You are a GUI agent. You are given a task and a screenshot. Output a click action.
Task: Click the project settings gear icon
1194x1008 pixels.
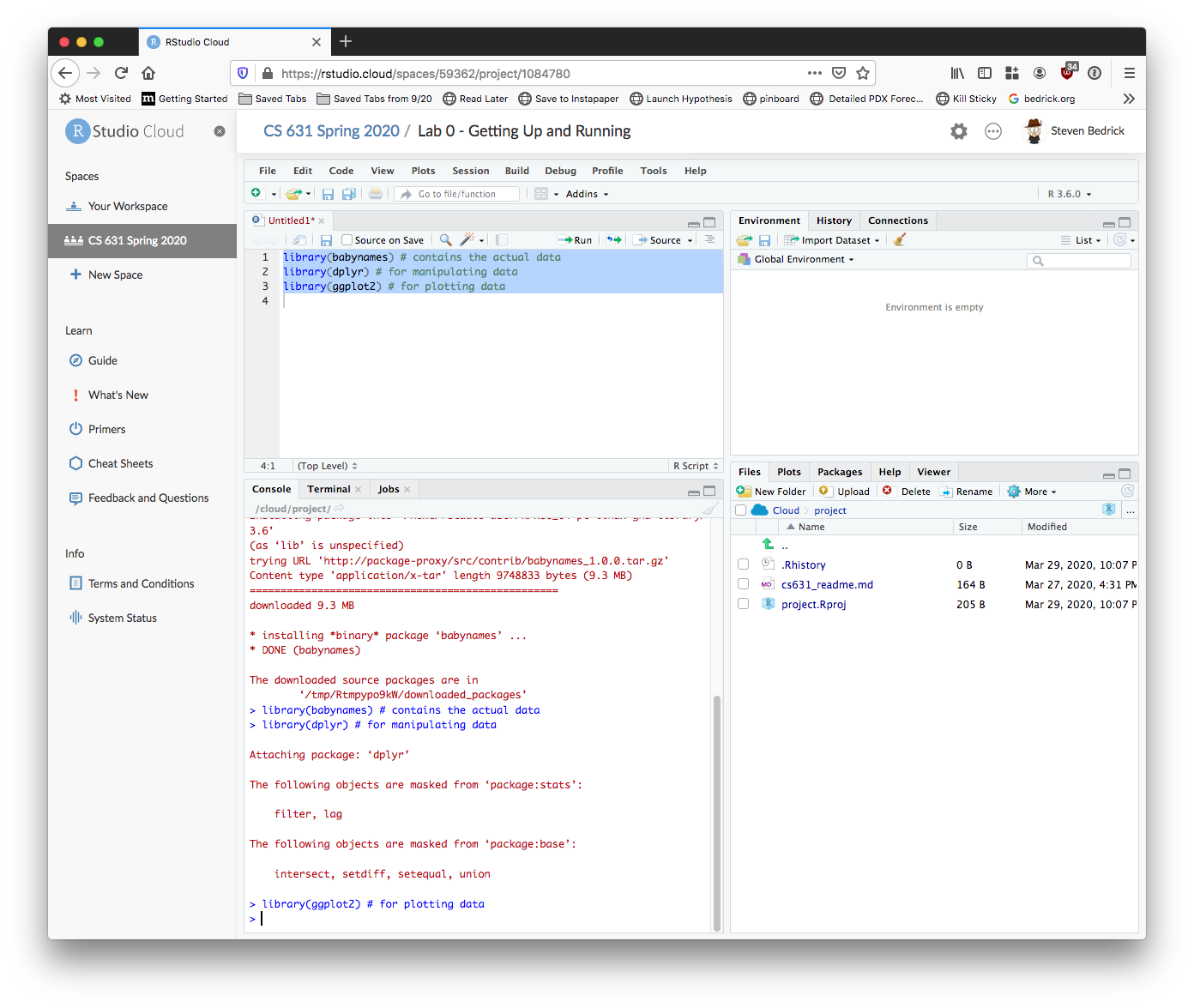[959, 131]
